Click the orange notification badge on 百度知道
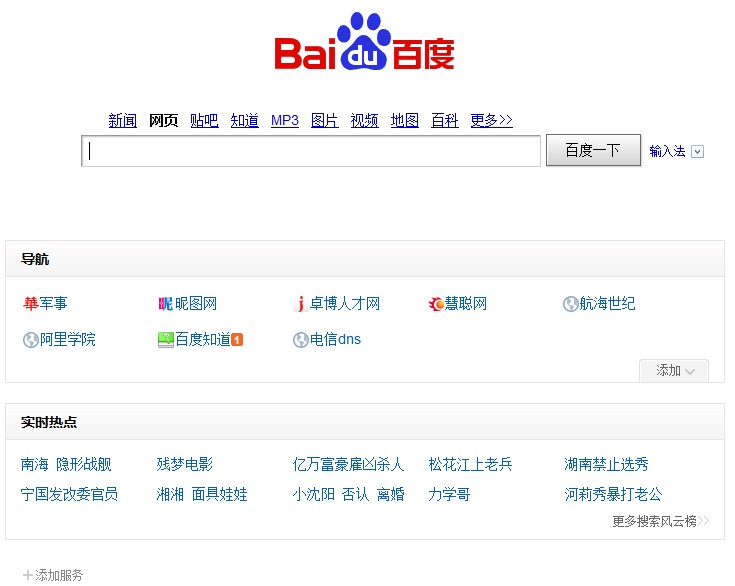The width and height of the screenshot is (735, 586). [237, 339]
